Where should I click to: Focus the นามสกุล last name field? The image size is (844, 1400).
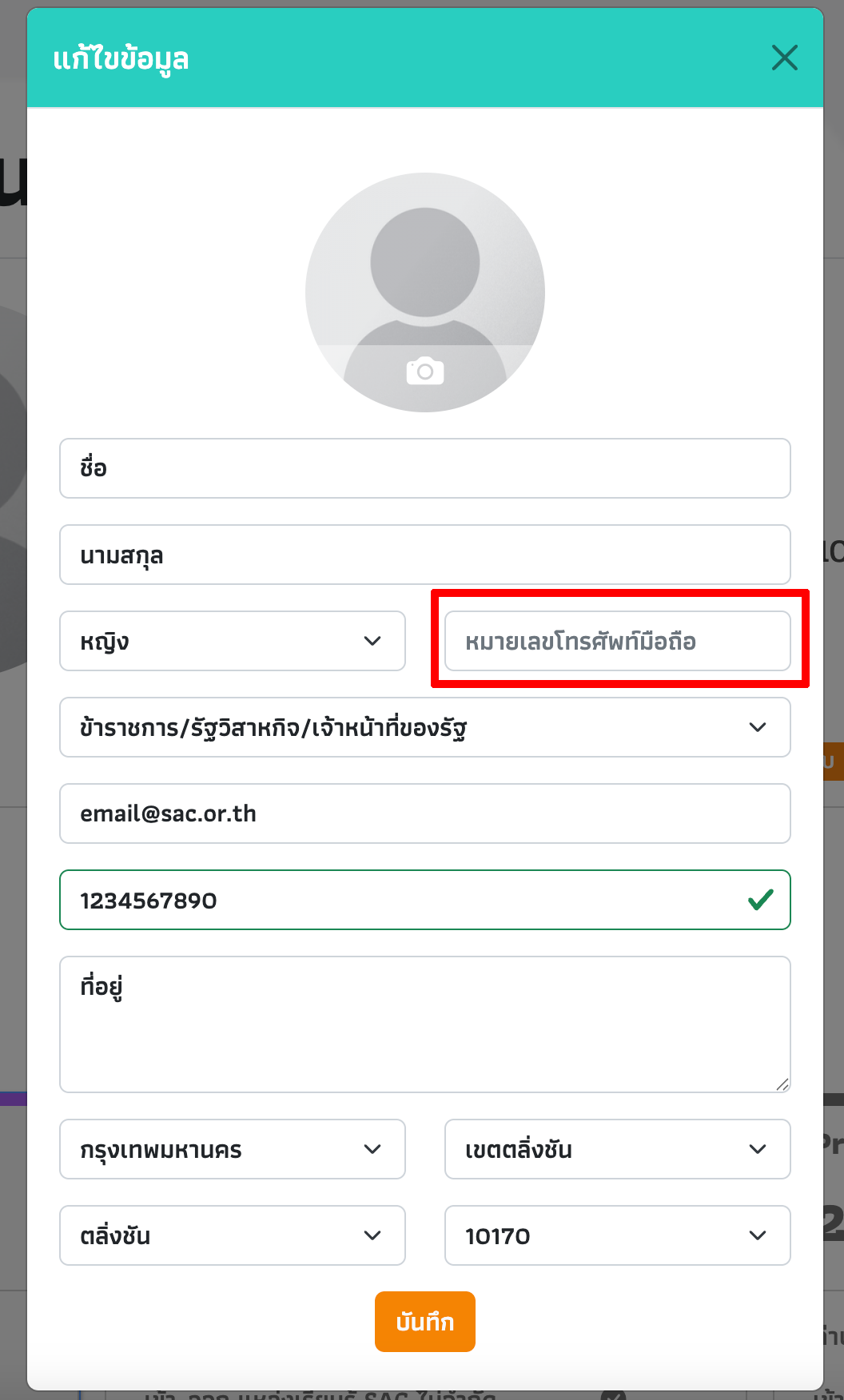coord(425,555)
